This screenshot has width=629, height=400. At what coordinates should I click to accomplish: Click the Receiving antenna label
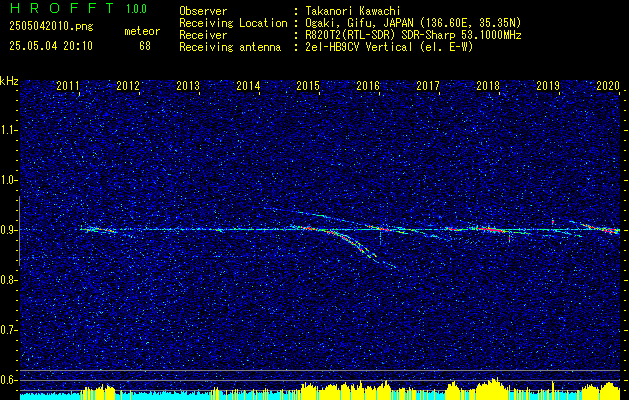coord(230,47)
